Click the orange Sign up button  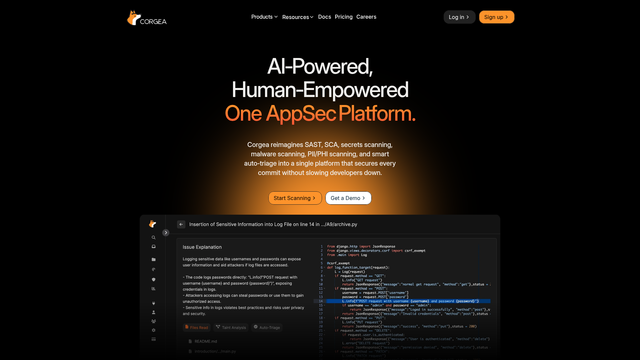496,17
